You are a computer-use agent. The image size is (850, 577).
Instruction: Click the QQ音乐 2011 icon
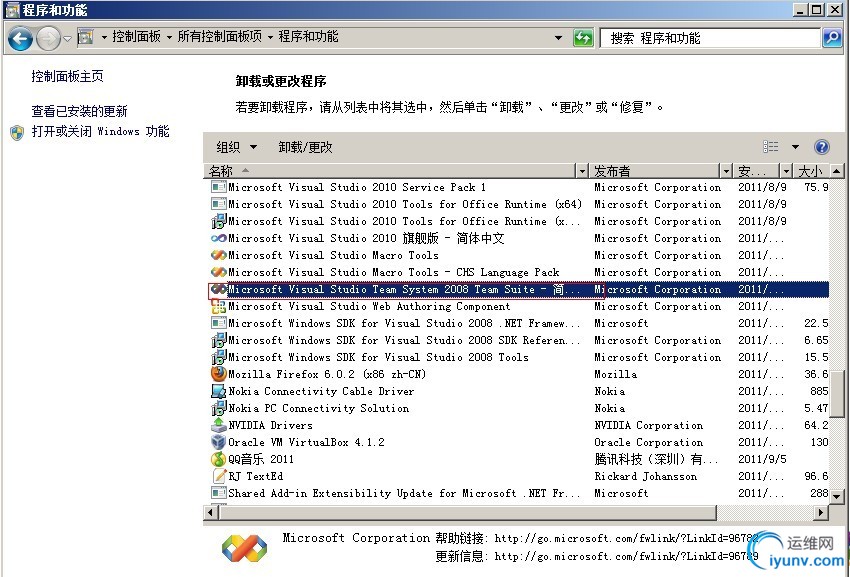pos(218,459)
